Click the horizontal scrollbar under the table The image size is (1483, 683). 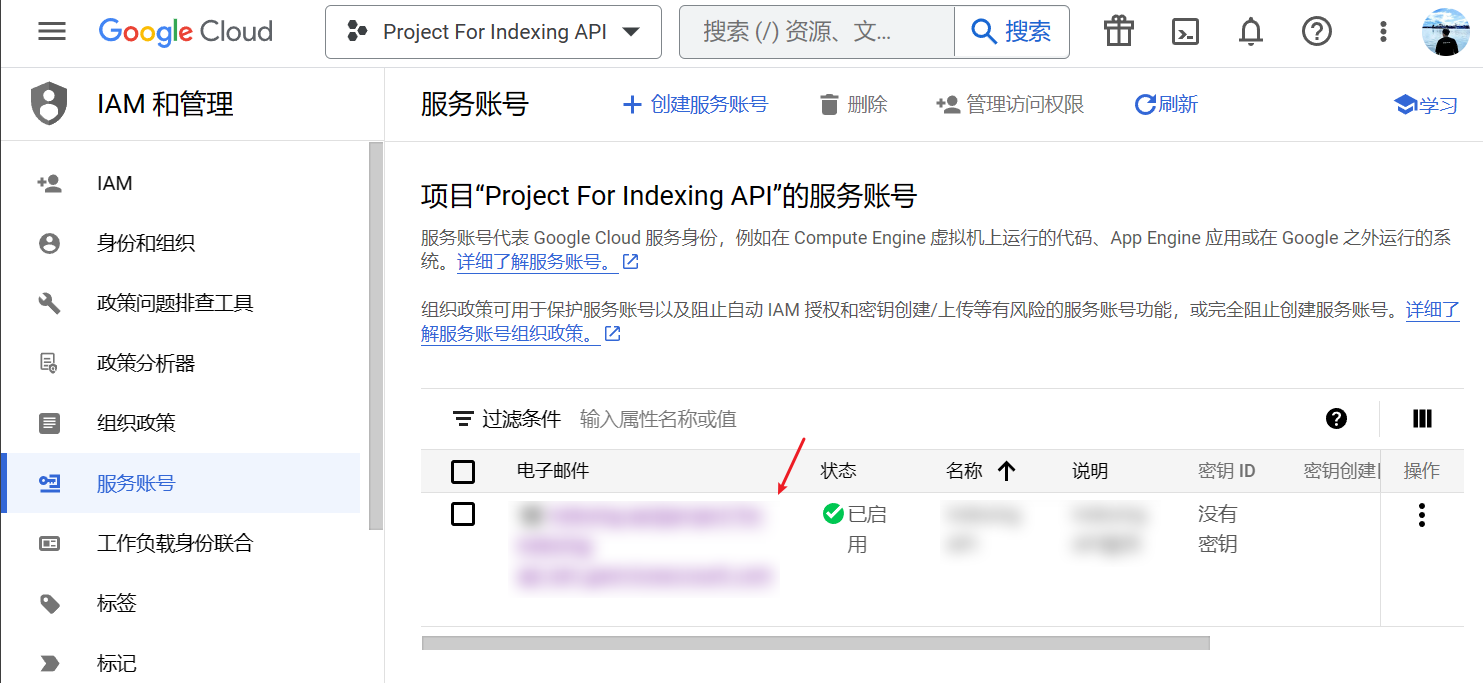[x=815, y=643]
